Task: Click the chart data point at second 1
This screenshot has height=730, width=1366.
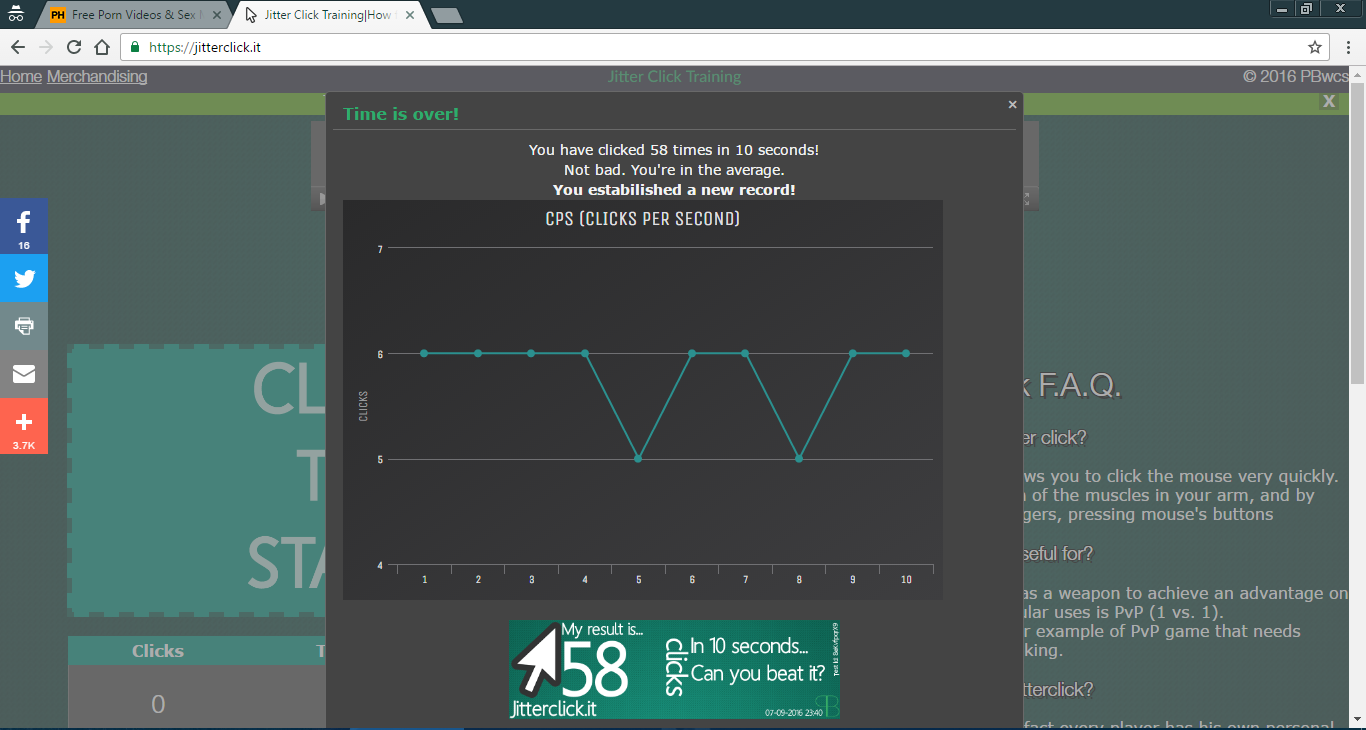Action: click(424, 353)
